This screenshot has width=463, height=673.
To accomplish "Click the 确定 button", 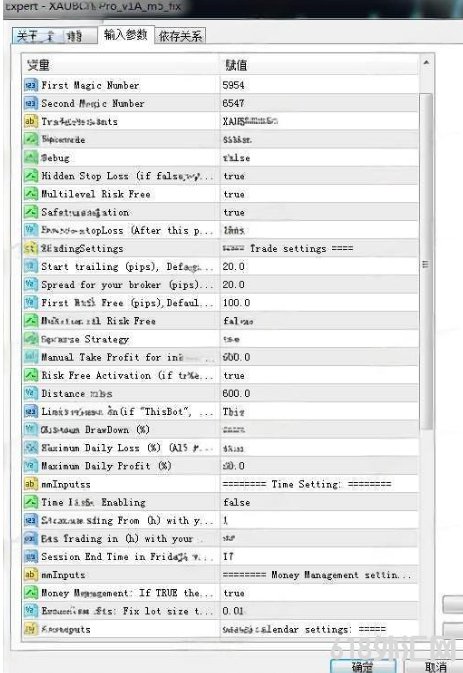I will tap(363, 666).
